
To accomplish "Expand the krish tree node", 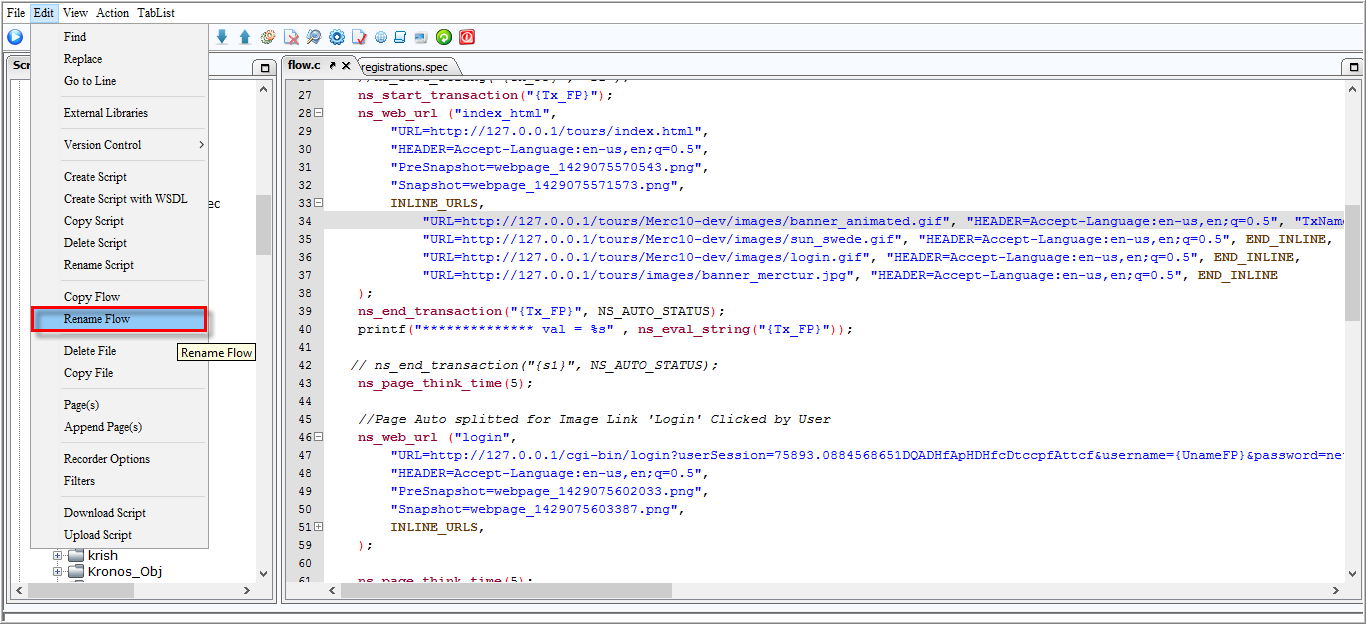I will [58, 555].
